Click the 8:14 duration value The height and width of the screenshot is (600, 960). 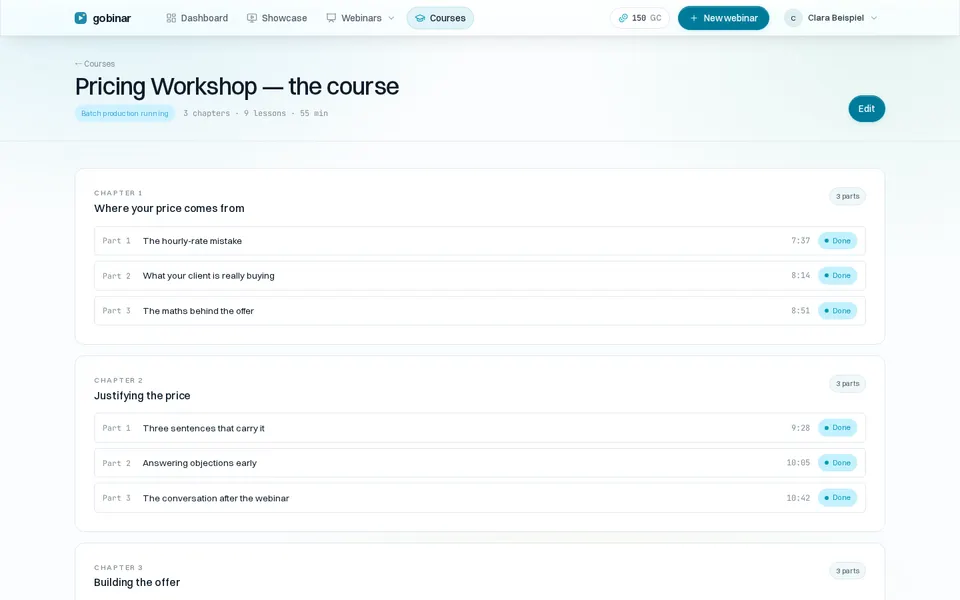click(x=800, y=276)
